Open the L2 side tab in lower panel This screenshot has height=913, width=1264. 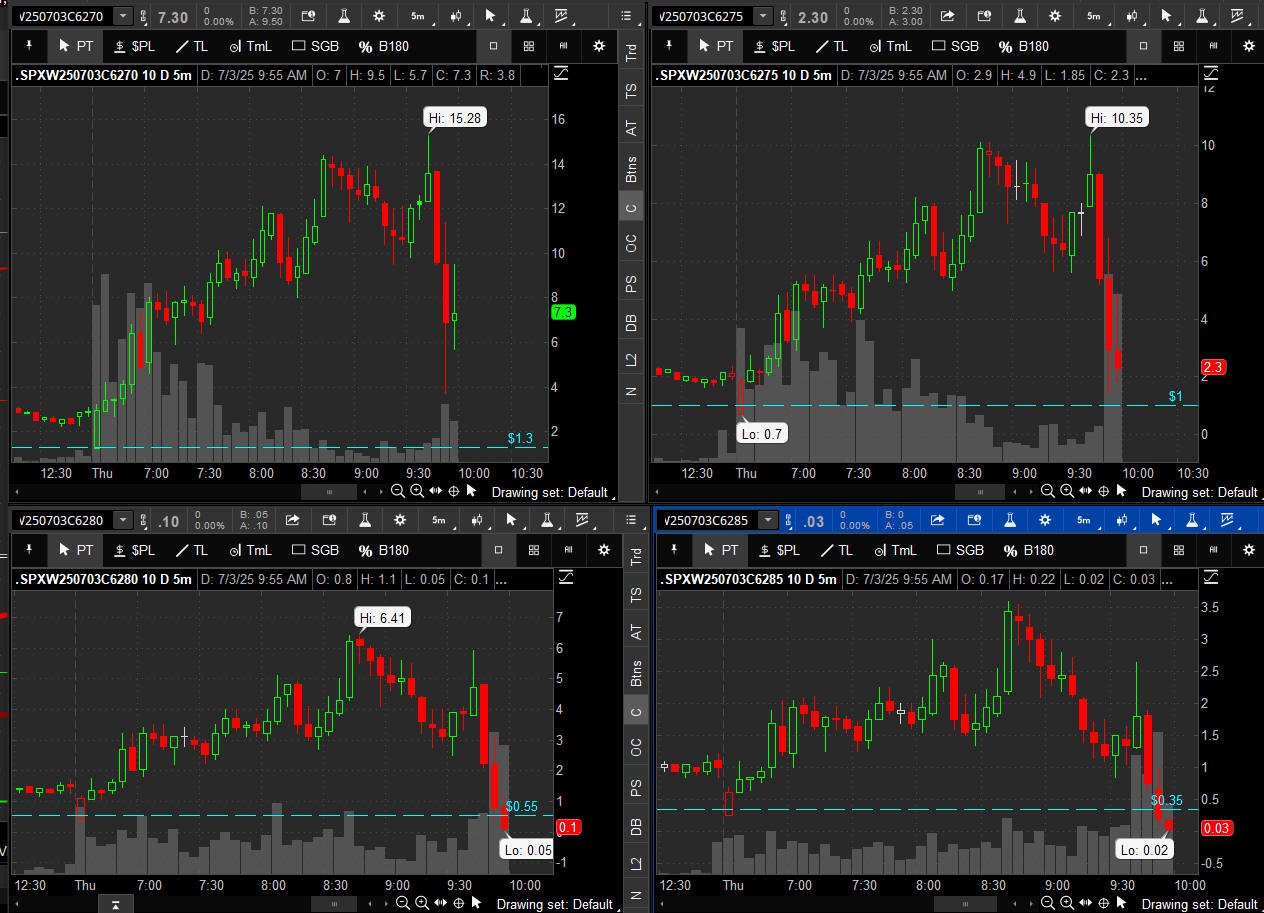coord(631,863)
